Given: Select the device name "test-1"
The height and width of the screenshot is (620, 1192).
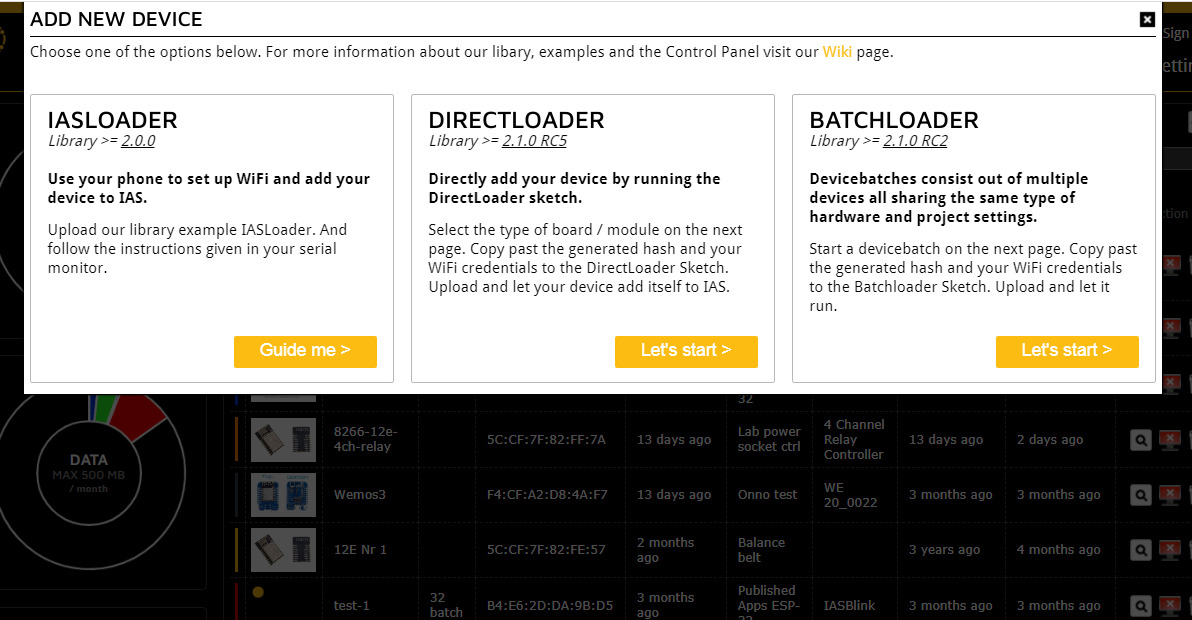Looking at the screenshot, I should coord(351,606).
